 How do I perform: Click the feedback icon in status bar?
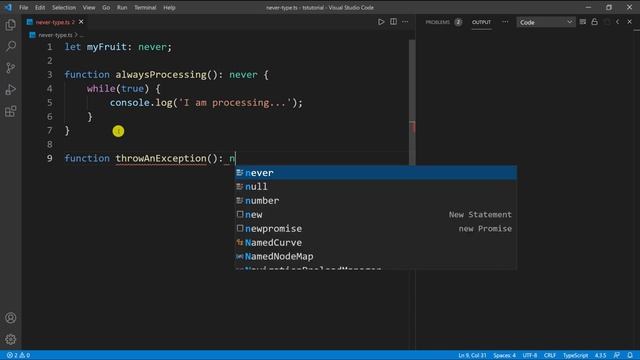pyautogui.click(x=617, y=355)
